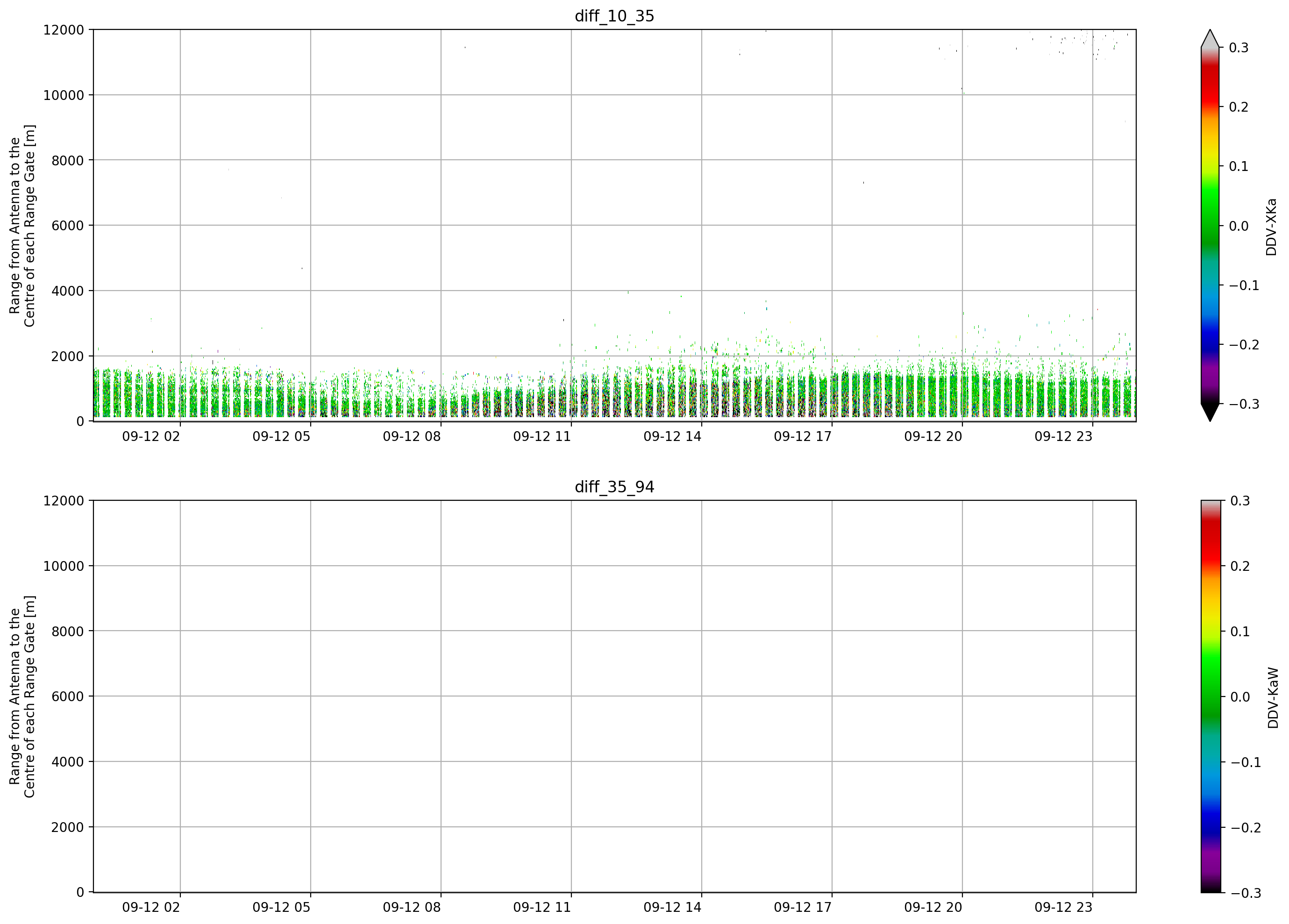Select the −0.2 tick on DDV-XKa colorbar
1289x924 pixels.
pyautogui.click(x=1244, y=345)
